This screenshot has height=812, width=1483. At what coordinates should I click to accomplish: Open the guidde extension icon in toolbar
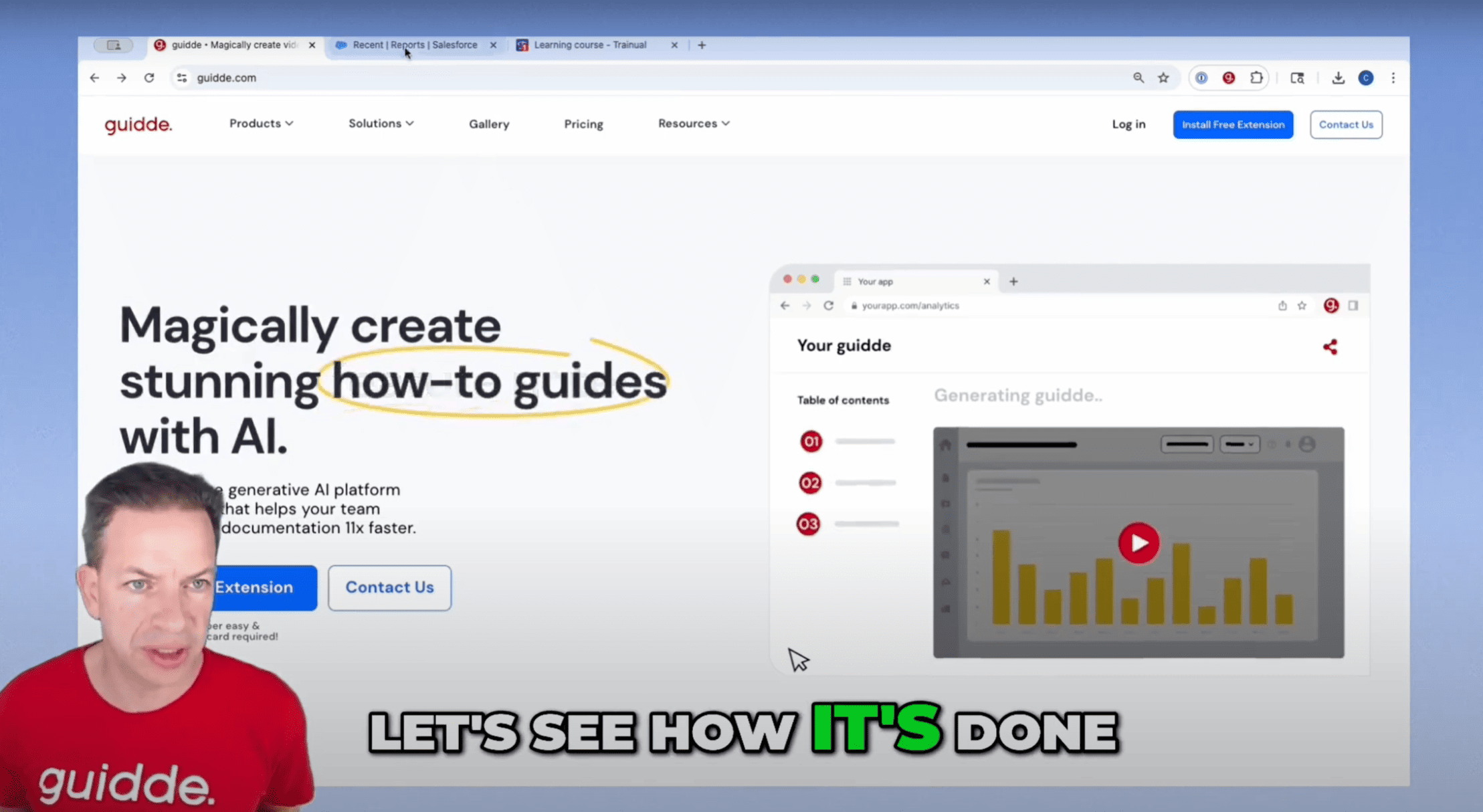(x=1229, y=78)
